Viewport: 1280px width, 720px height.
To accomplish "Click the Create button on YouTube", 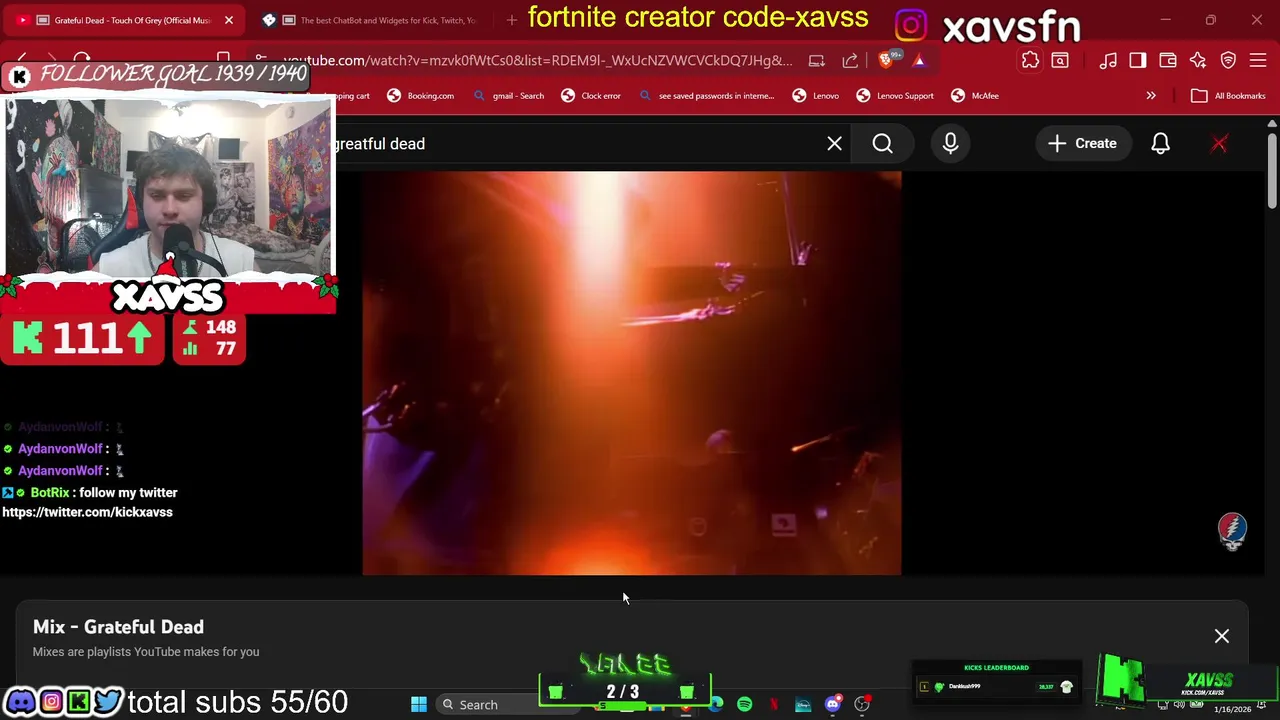I will [x=1082, y=144].
